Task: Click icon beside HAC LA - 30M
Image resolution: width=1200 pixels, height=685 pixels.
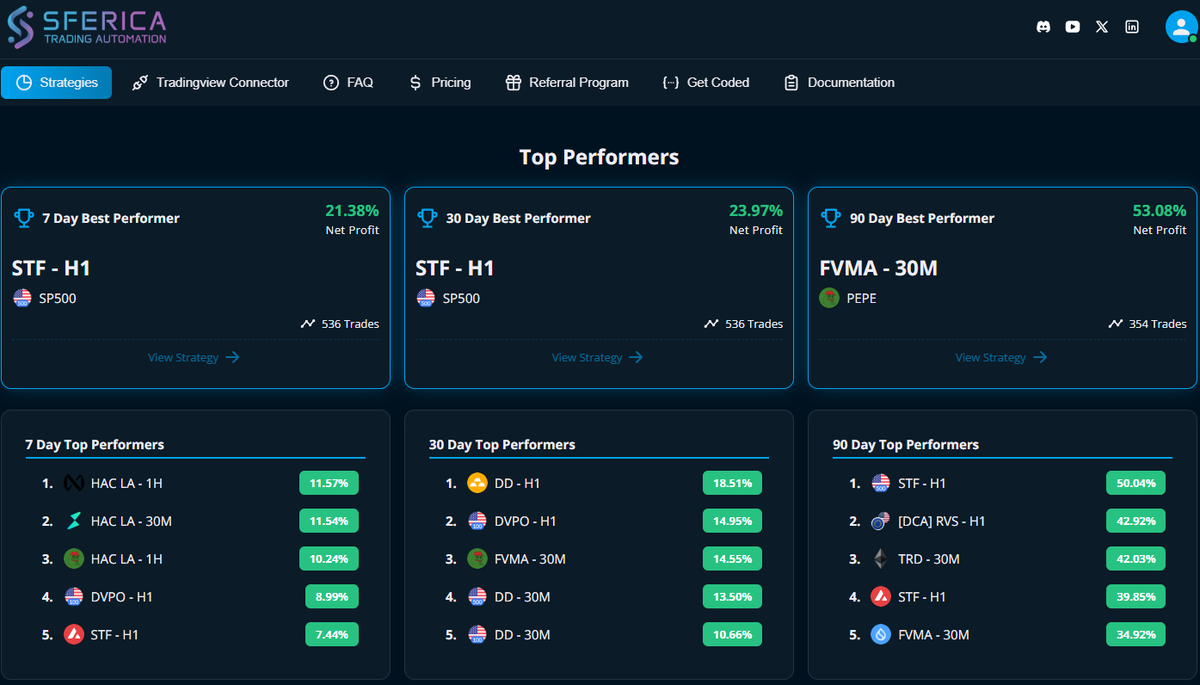Action: pos(74,521)
